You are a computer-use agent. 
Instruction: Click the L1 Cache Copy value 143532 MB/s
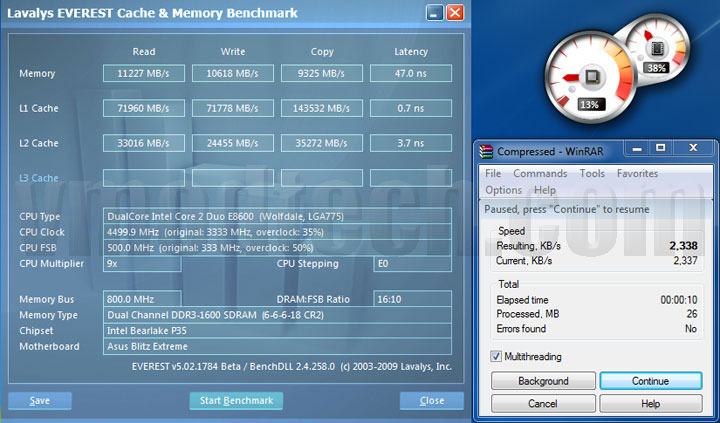tap(322, 108)
